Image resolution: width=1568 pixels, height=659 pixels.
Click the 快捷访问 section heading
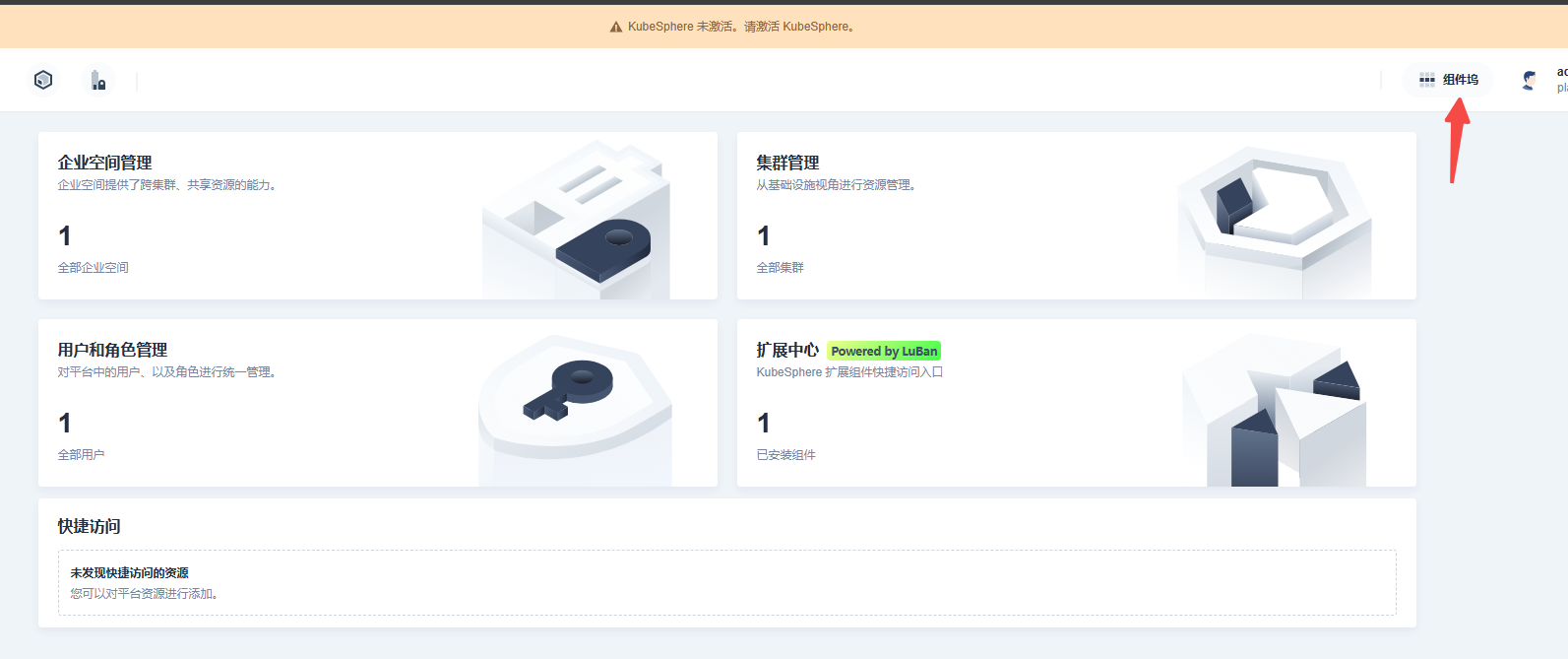pos(90,526)
